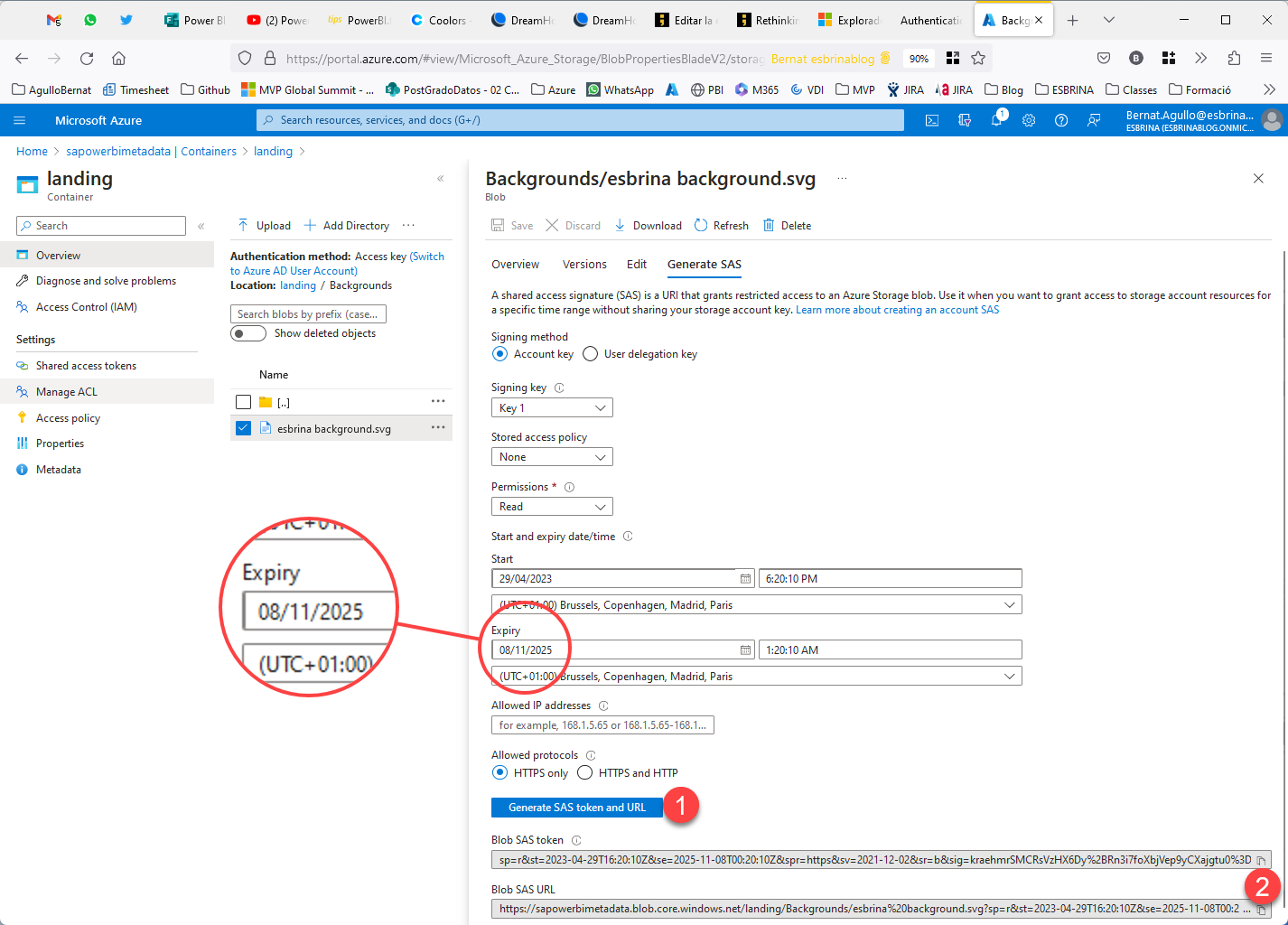Expand the Signing key dropdown
The image size is (1288, 925).
pos(552,408)
